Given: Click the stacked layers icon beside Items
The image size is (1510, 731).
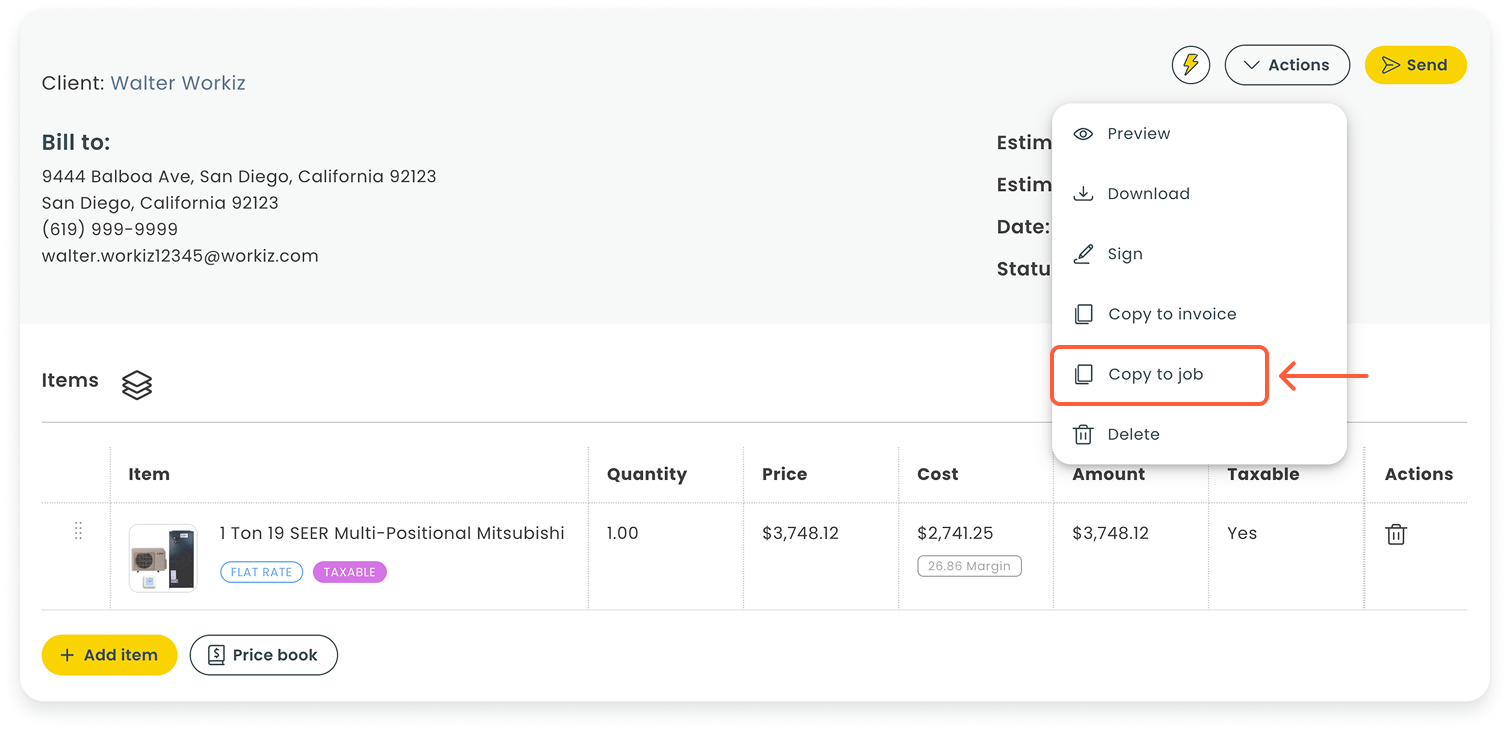Looking at the screenshot, I should click(137, 385).
